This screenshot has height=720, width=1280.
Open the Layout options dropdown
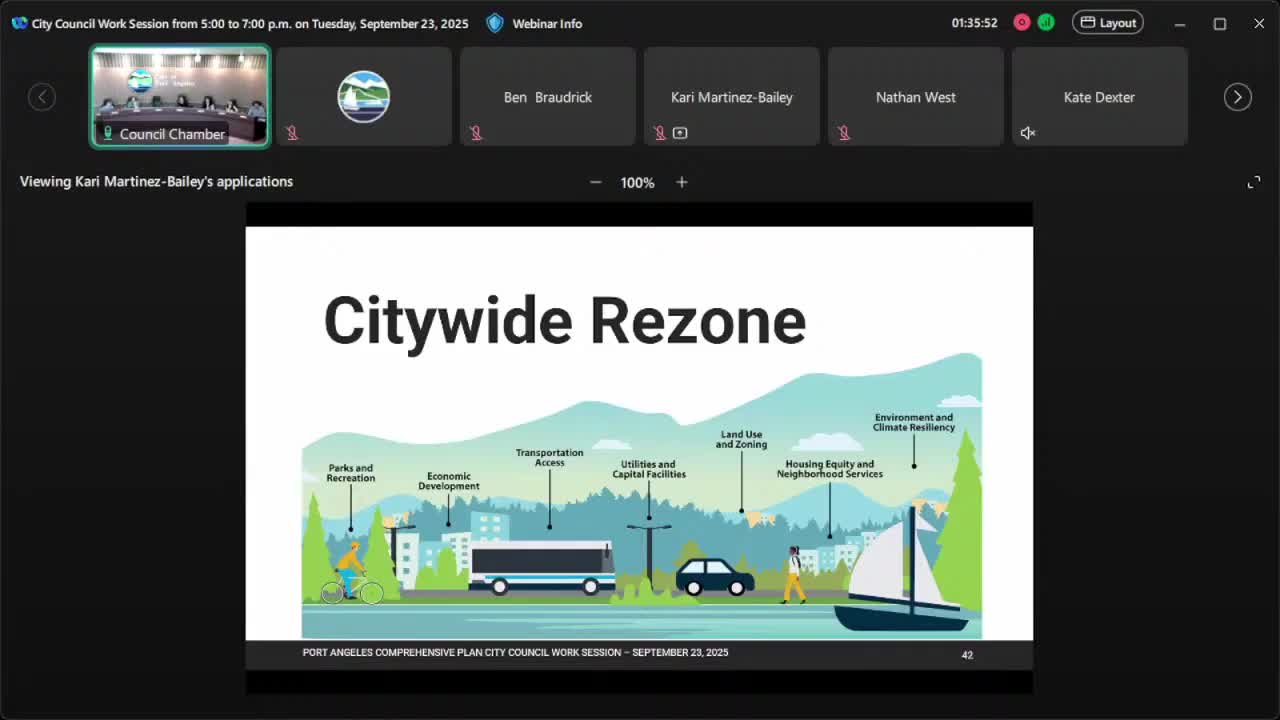tap(1107, 23)
